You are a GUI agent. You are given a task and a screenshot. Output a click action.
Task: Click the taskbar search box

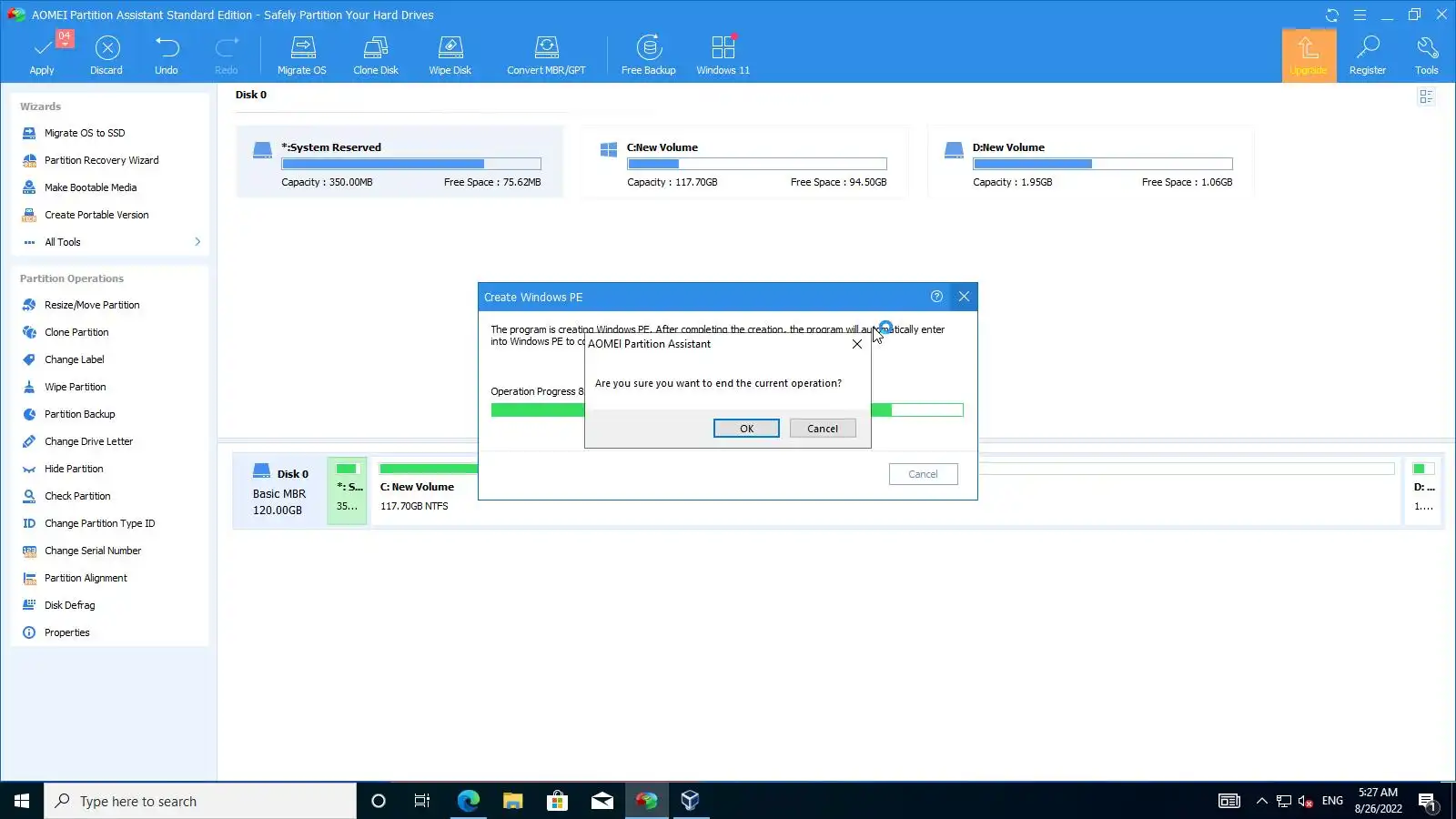tap(200, 801)
